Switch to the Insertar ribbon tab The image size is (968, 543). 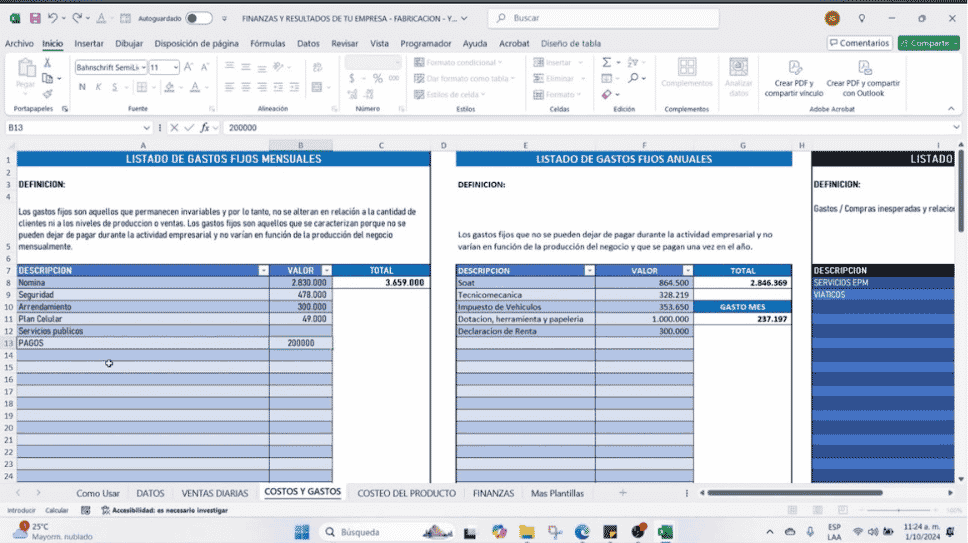tap(89, 43)
